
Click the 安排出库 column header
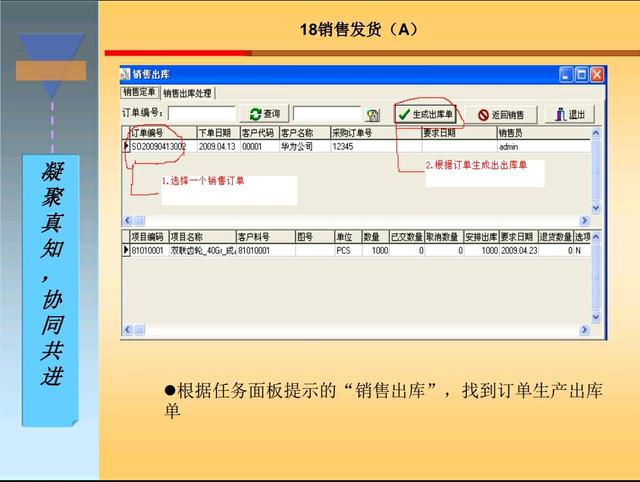point(481,237)
